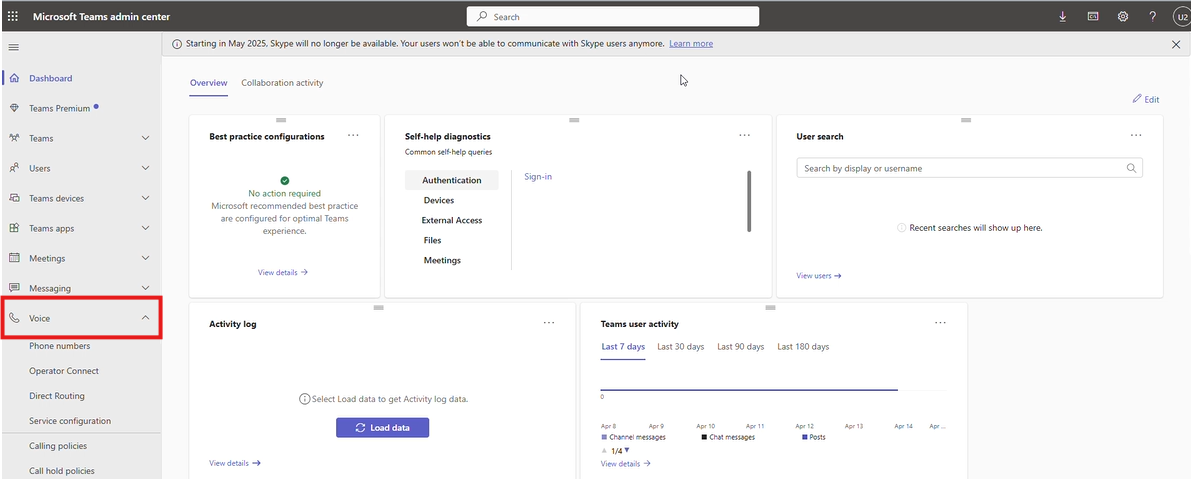1191x479 pixels.
Task: Click the Teams Premium diamond icon
Action: [x=14, y=109]
